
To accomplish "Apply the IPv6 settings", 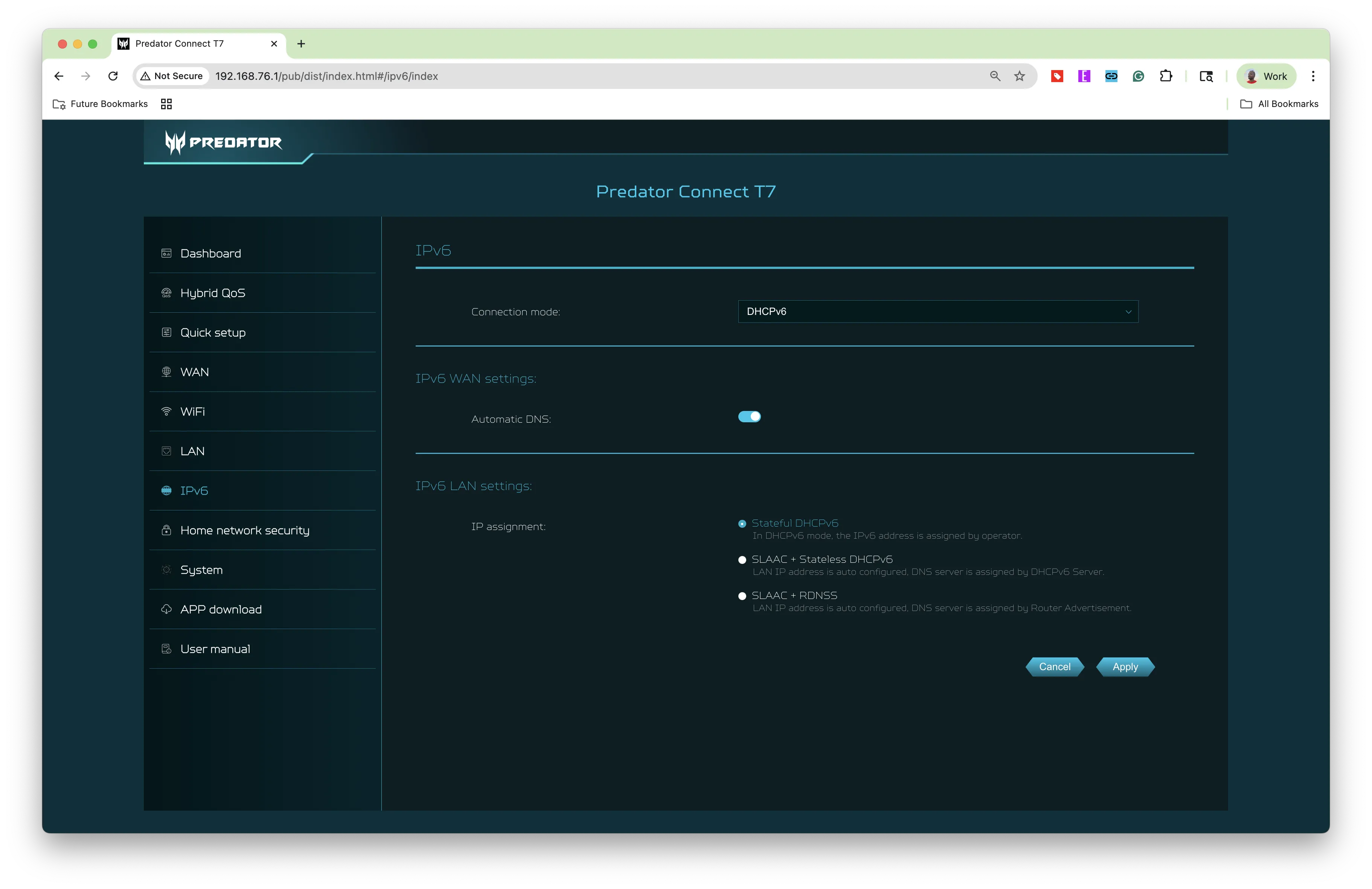I will (1125, 667).
